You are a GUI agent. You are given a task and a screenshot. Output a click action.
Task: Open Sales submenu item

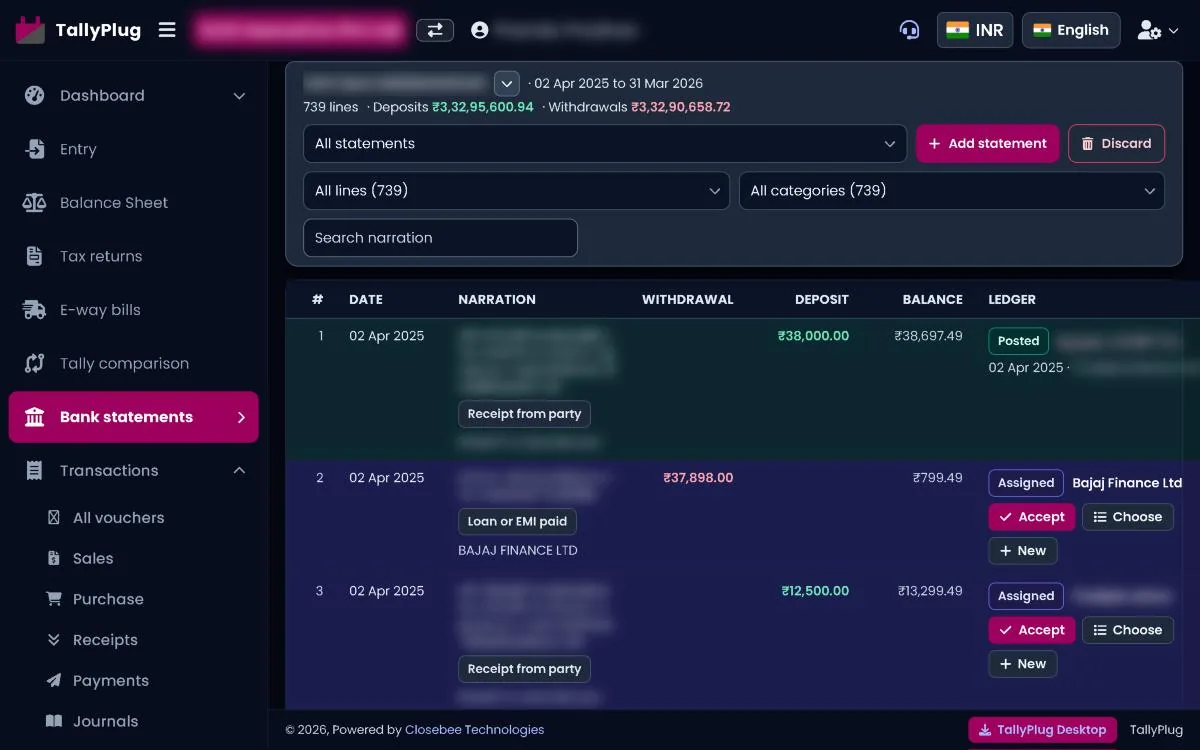93,559
